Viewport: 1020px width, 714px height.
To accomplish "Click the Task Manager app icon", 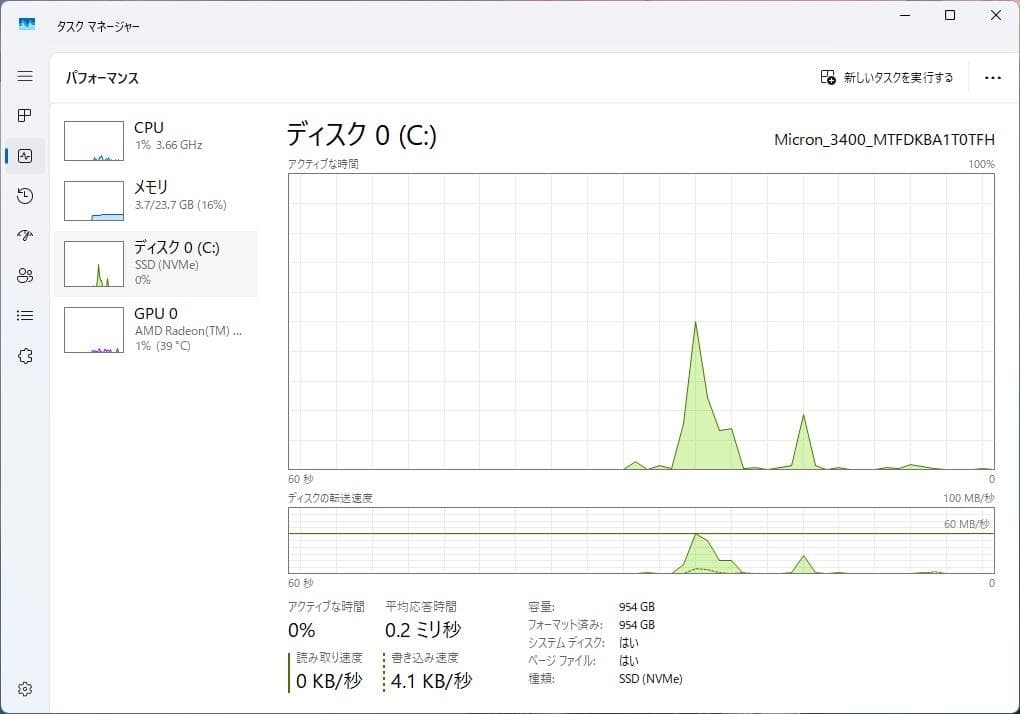I will pyautogui.click(x=27, y=25).
